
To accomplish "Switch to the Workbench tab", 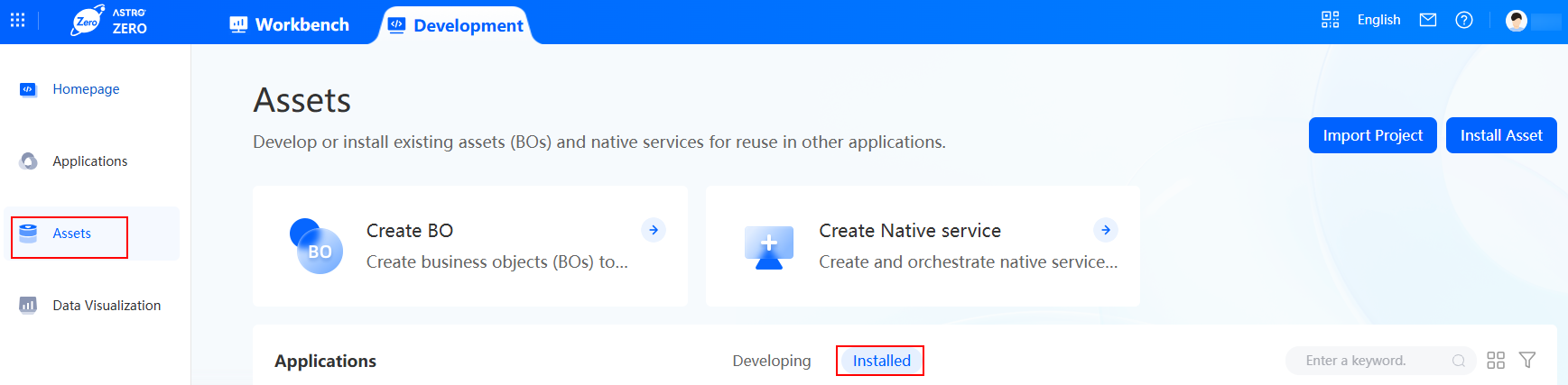I will [x=289, y=24].
